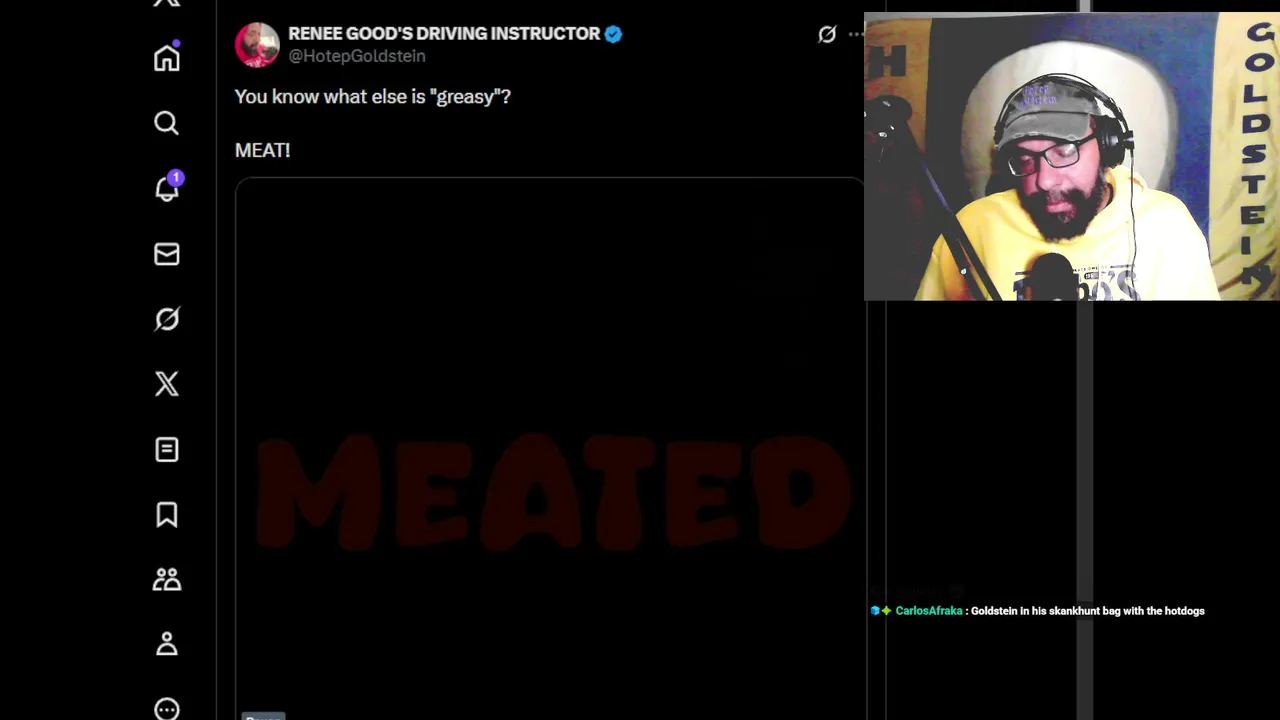Open the post's three-dot options menu
1280x720 pixels.
tap(855, 34)
